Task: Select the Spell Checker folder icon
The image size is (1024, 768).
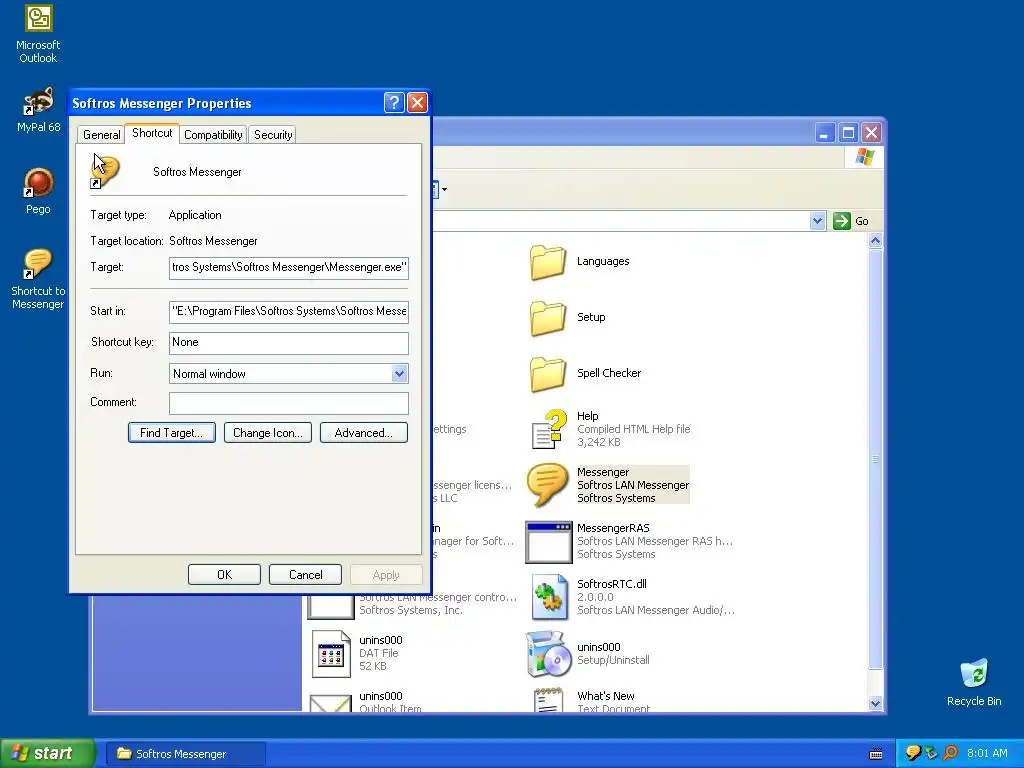Action: (547, 374)
